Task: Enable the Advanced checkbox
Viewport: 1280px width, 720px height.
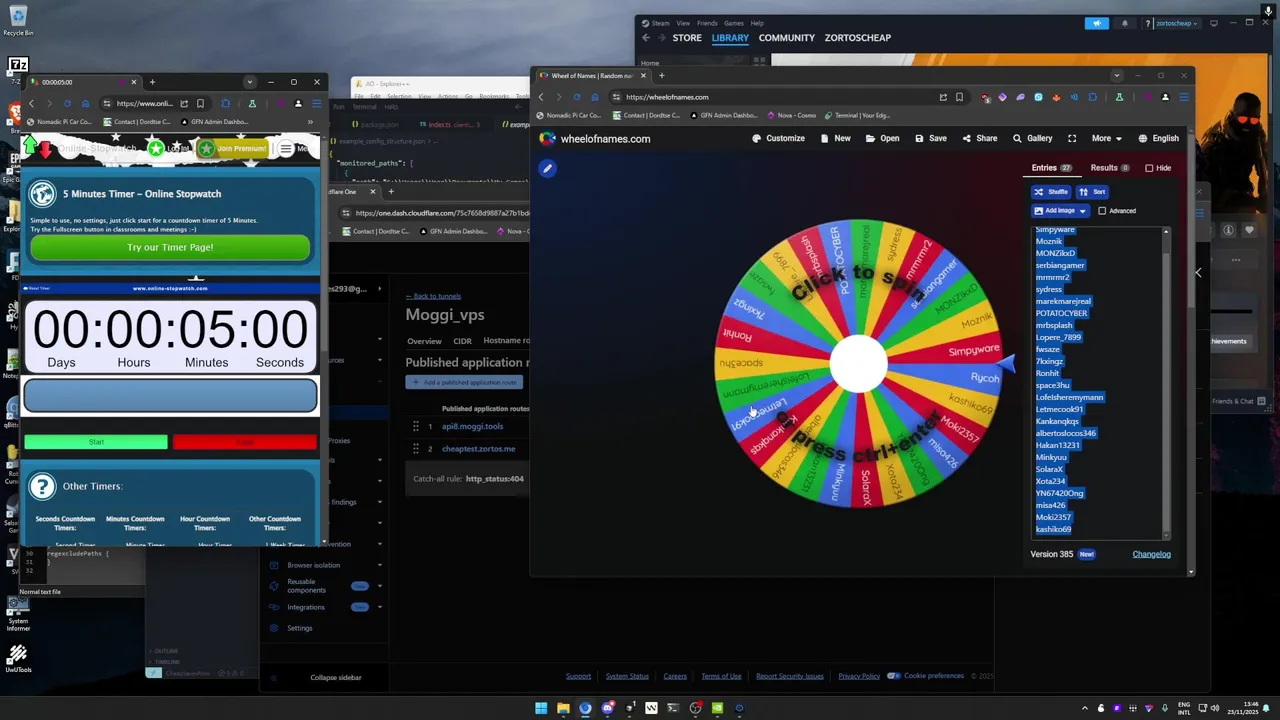Action: (1102, 211)
